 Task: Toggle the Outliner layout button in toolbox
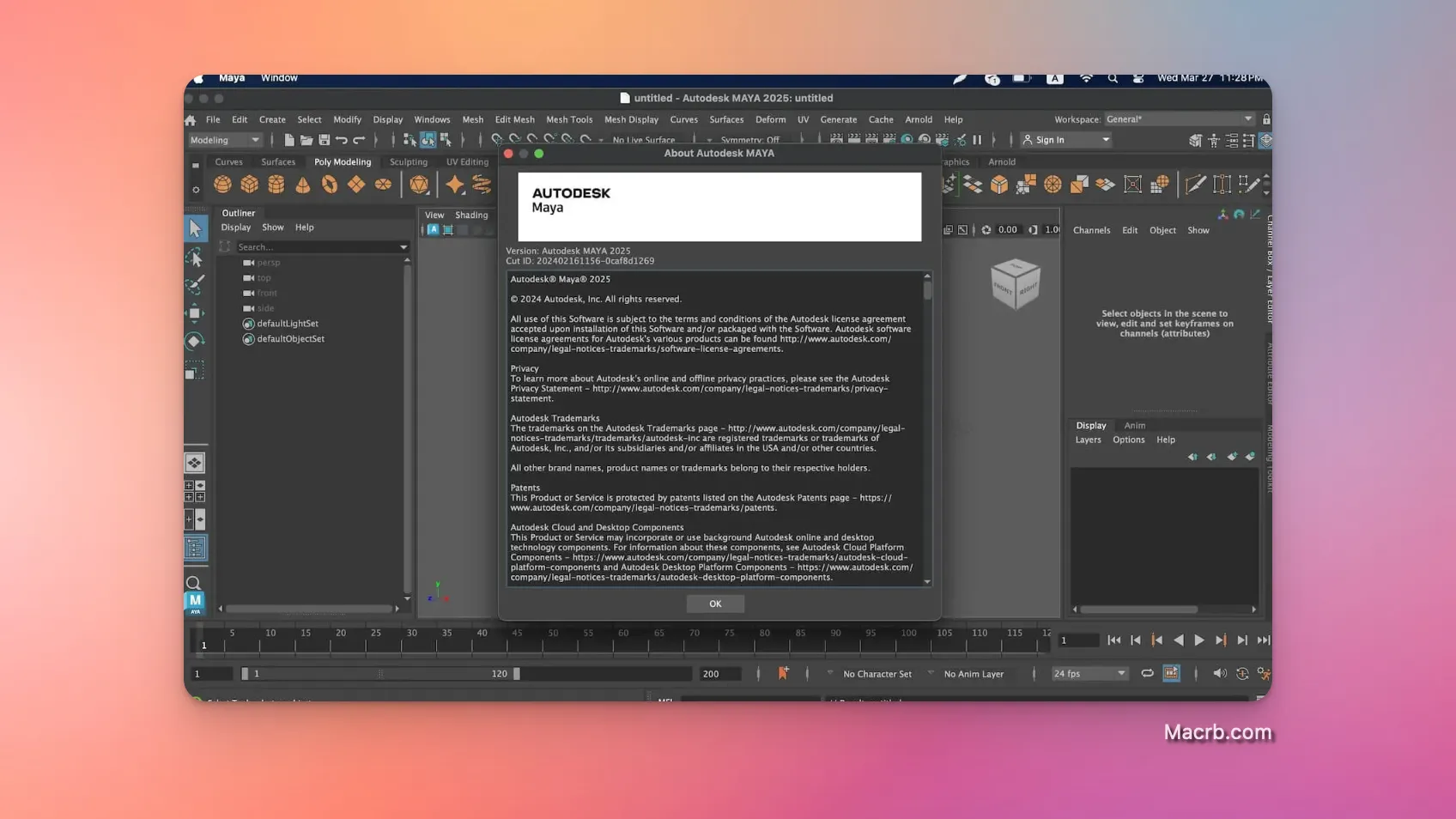pos(195,548)
